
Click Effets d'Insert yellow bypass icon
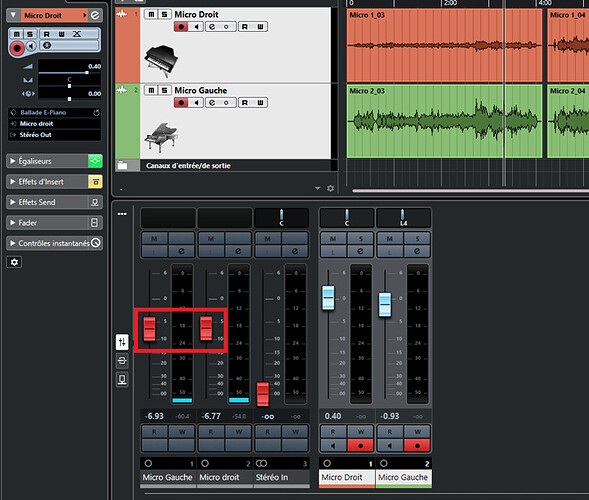coord(95,182)
